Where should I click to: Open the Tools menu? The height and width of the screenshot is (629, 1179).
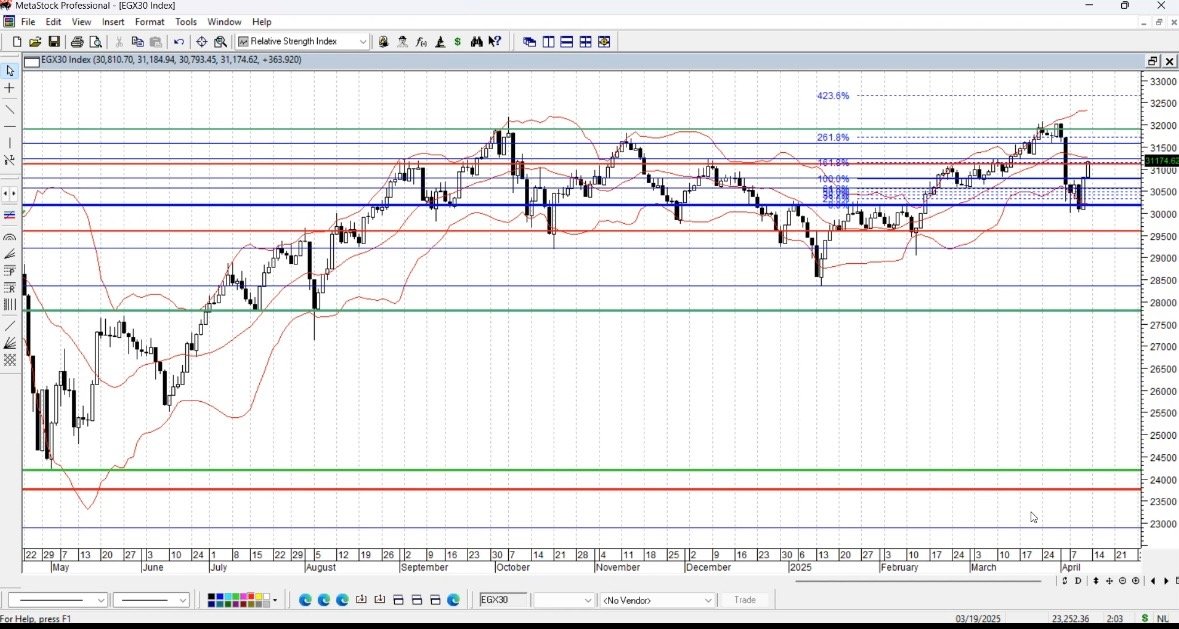click(186, 22)
